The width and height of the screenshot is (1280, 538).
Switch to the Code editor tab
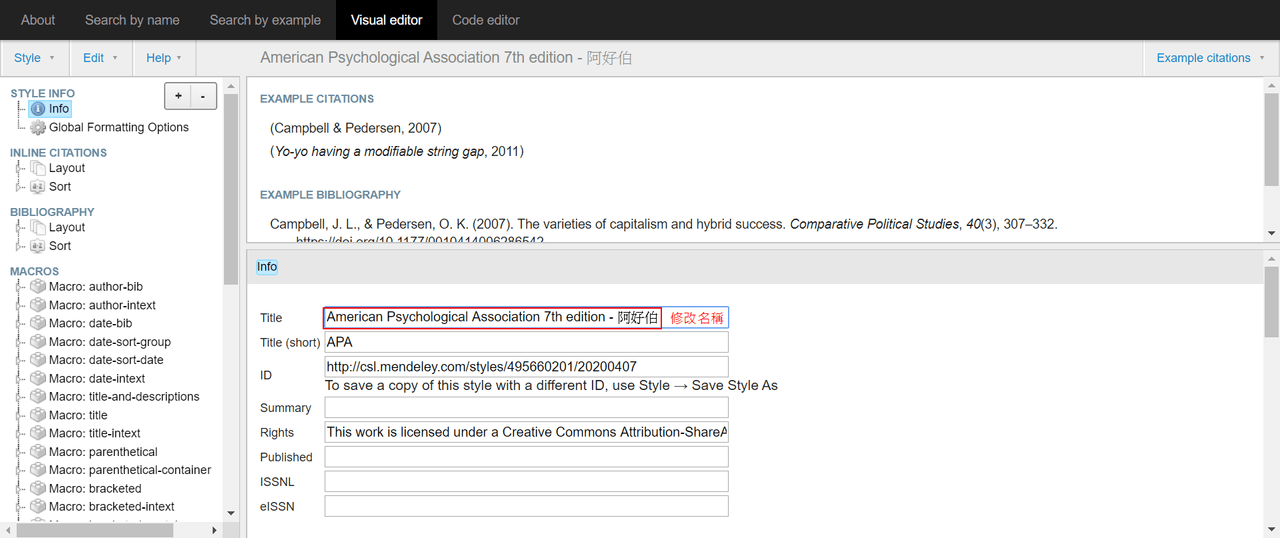pos(486,20)
